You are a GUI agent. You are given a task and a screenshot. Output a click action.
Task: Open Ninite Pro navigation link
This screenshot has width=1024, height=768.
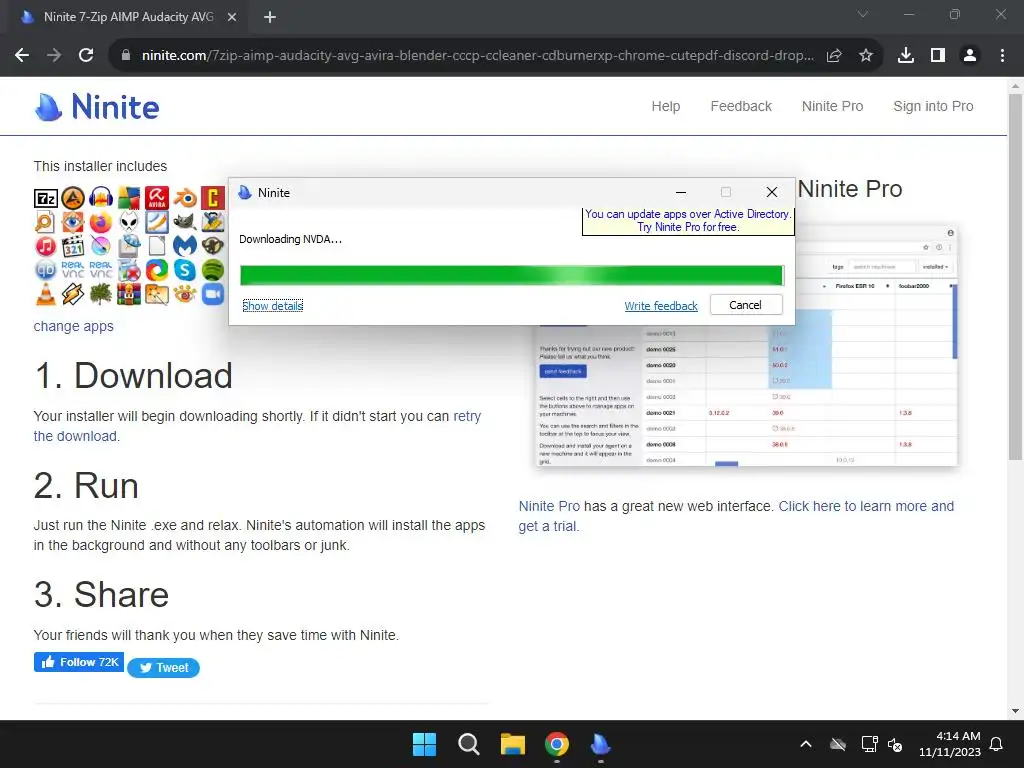coord(833,106)
